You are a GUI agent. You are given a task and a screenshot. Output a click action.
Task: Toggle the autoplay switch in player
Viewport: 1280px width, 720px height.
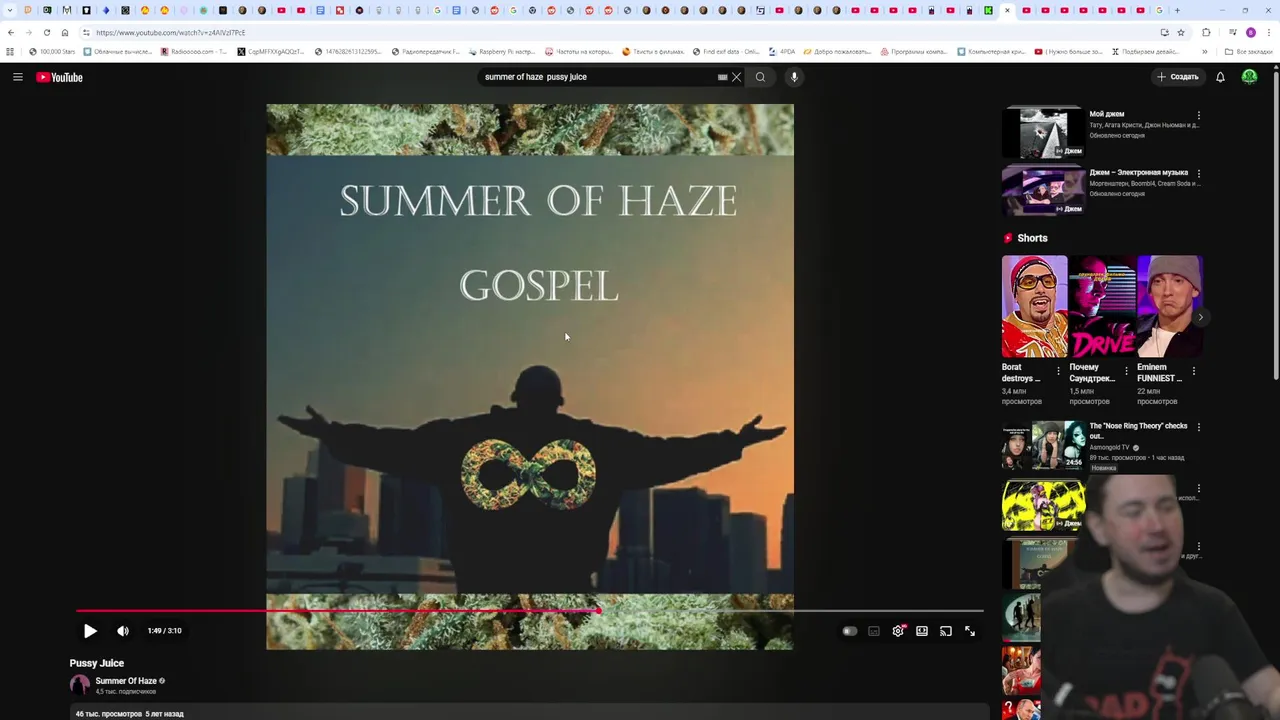click(849, 631)
